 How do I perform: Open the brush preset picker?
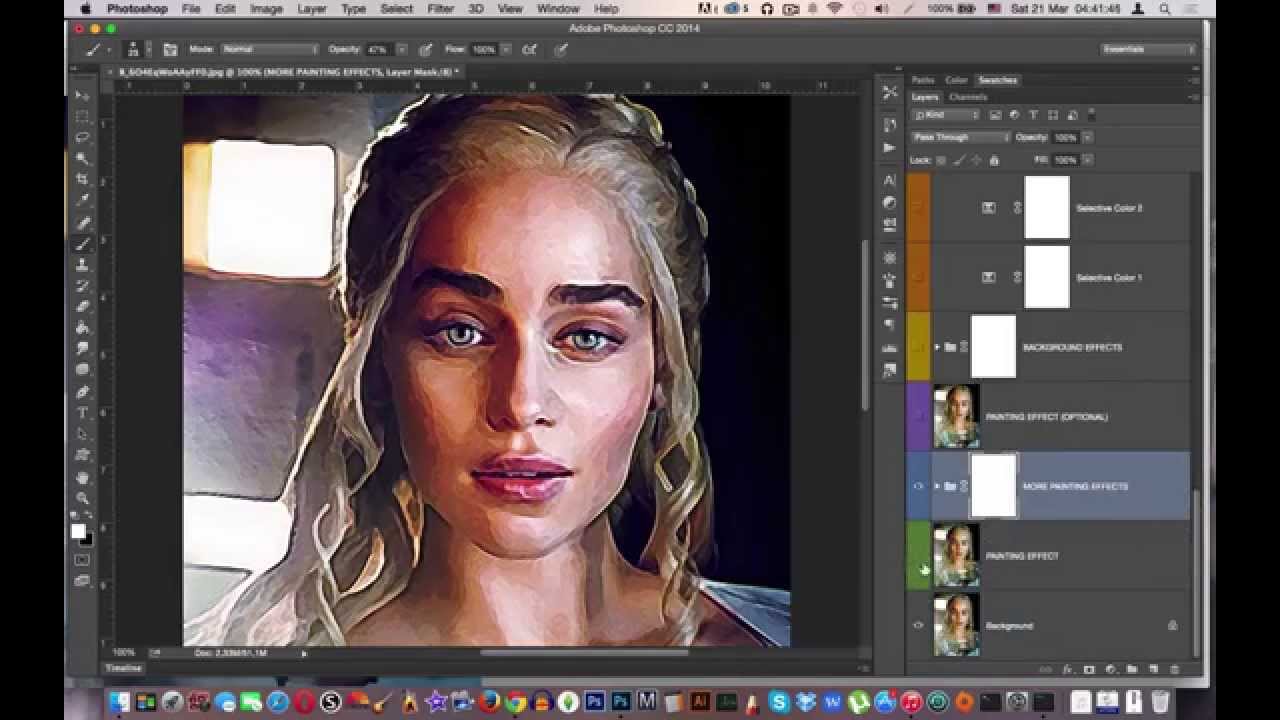coord(137,49)
